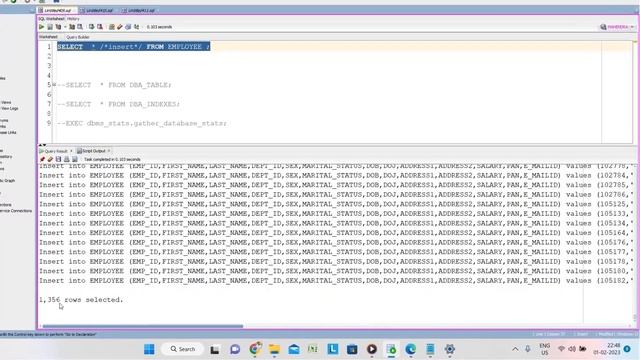The width and height of the screenshot is (640, 360).
Task: Close the Script Output tab
Action: point(109,151)
